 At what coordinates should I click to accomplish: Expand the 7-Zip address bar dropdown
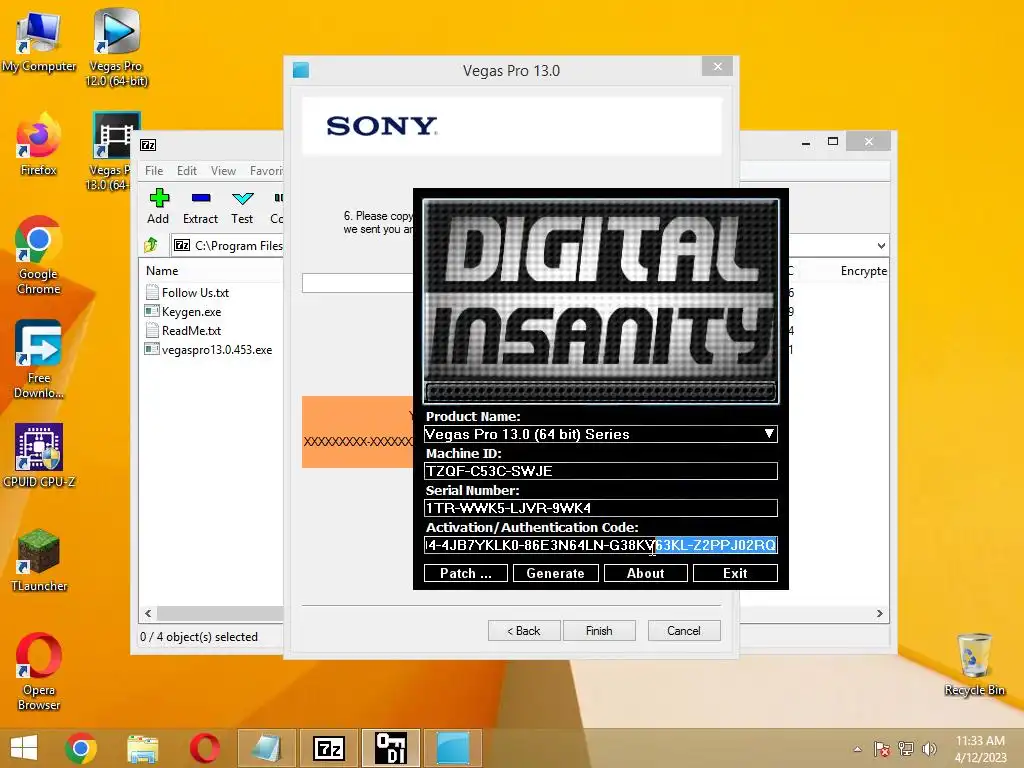[881, 246]
